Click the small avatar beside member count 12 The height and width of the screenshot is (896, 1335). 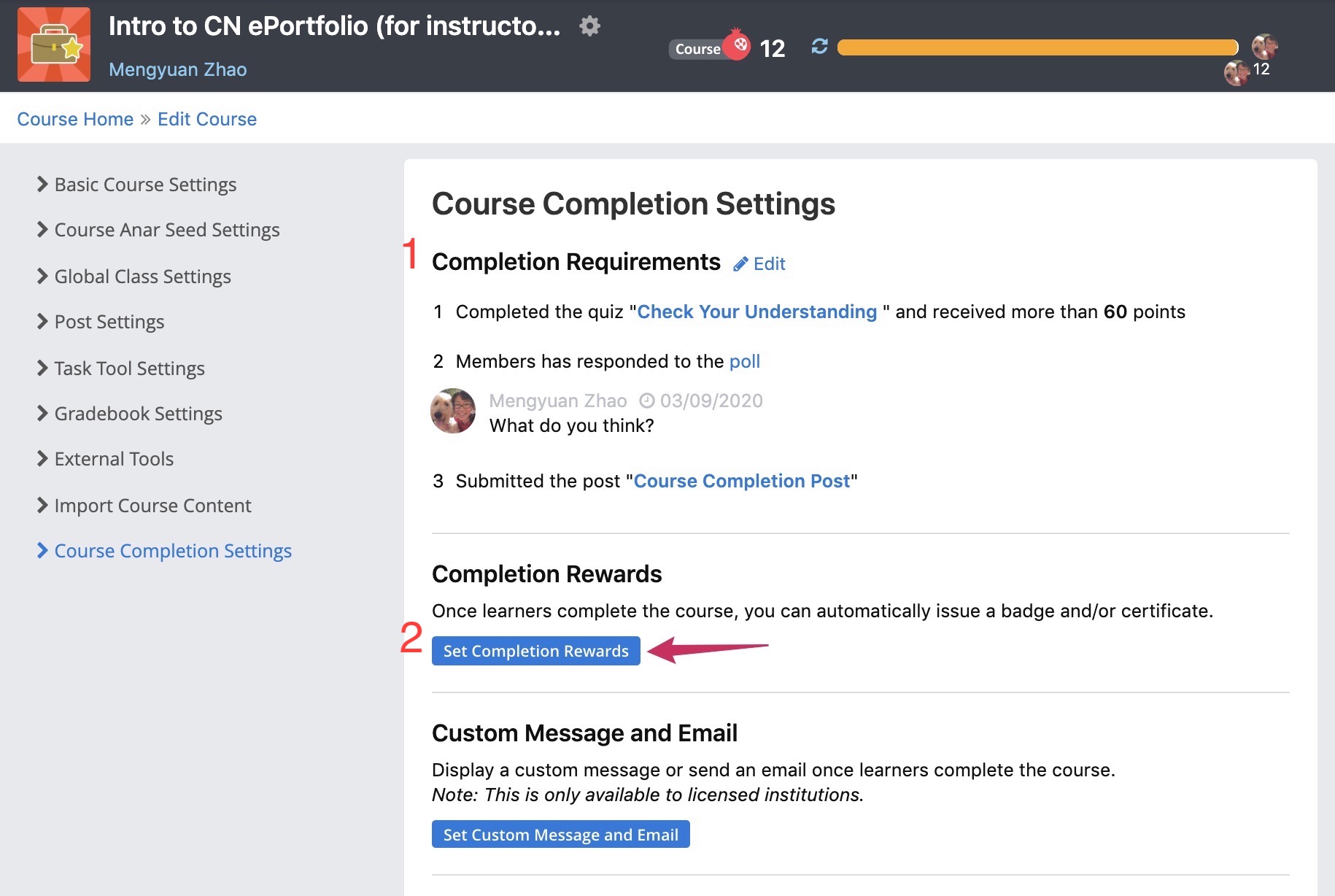tap(1236, 72)
